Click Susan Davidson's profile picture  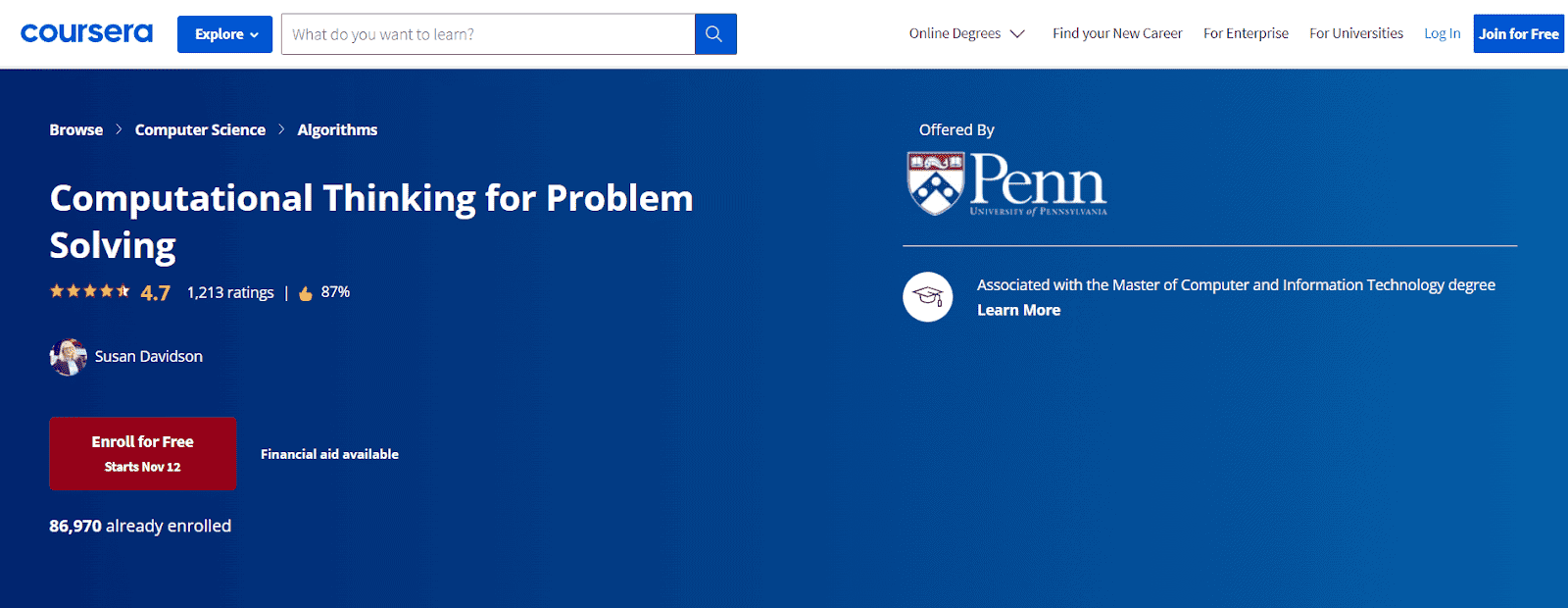coord(68,357)
